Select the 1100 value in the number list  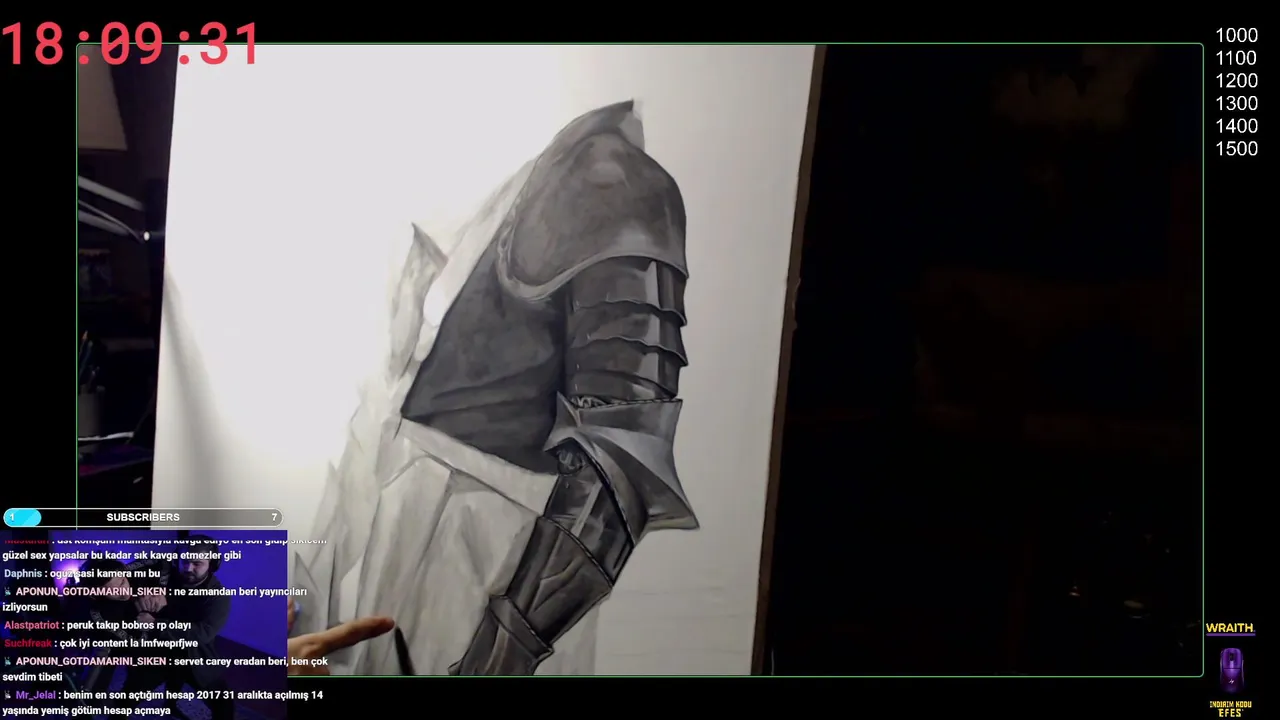pyautogui.click(x=1236, y=58)
